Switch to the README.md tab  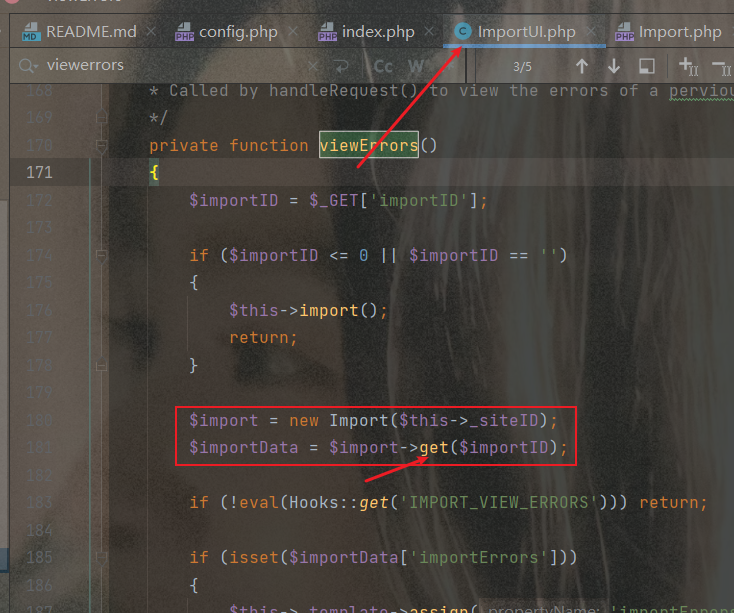coord(79,32)
